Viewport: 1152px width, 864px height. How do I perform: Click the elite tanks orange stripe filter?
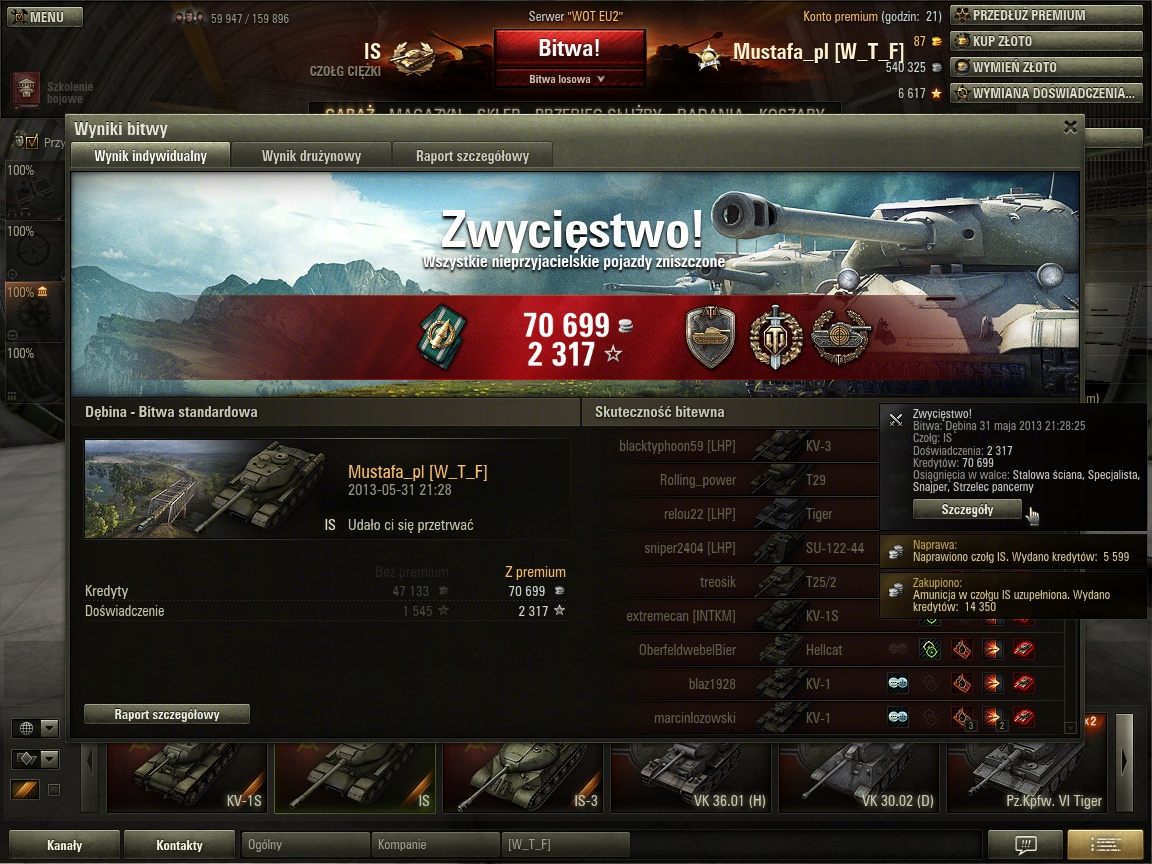pos(25,790)
